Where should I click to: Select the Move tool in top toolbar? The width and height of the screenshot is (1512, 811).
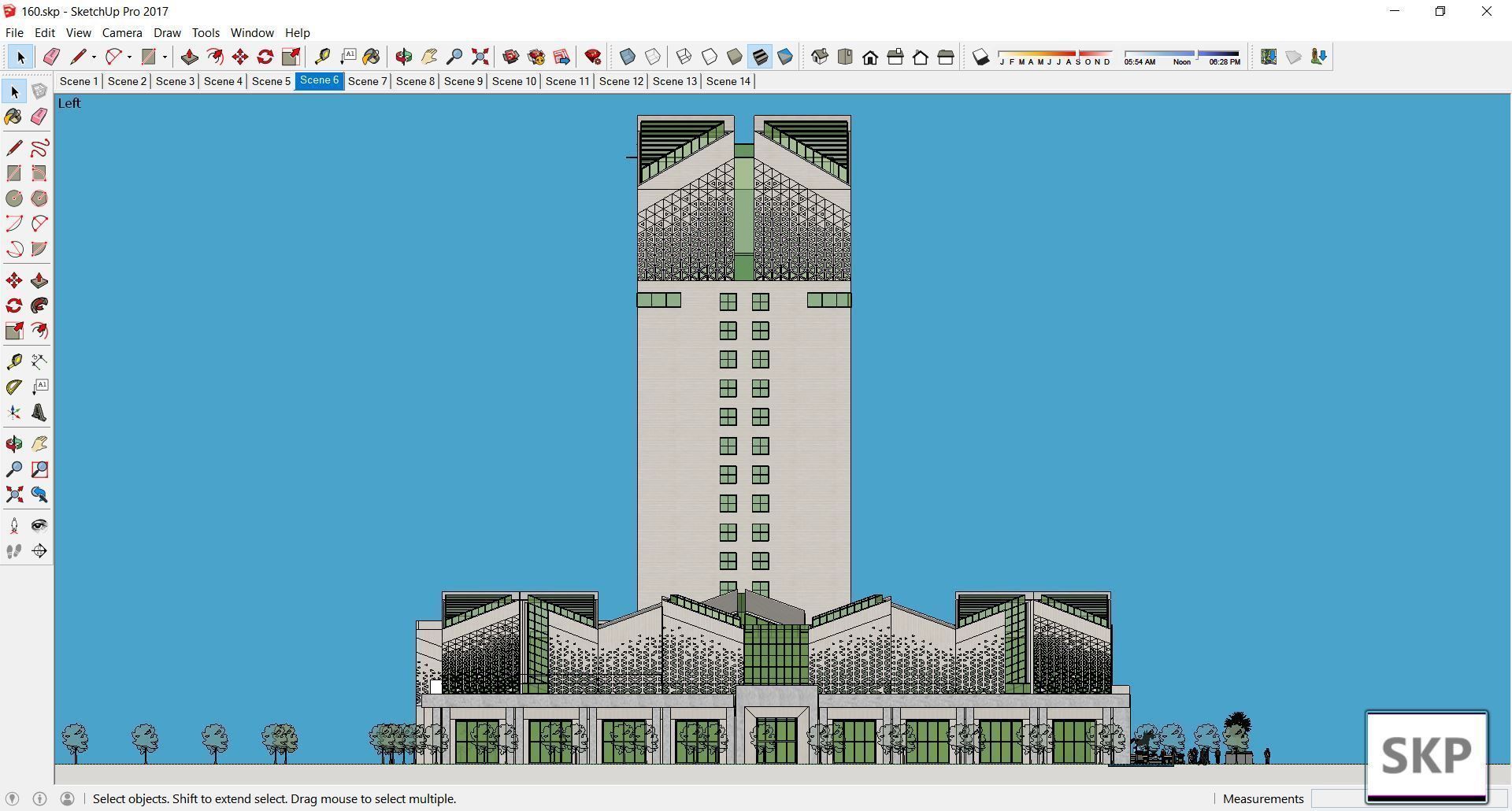tap(240, 57)
